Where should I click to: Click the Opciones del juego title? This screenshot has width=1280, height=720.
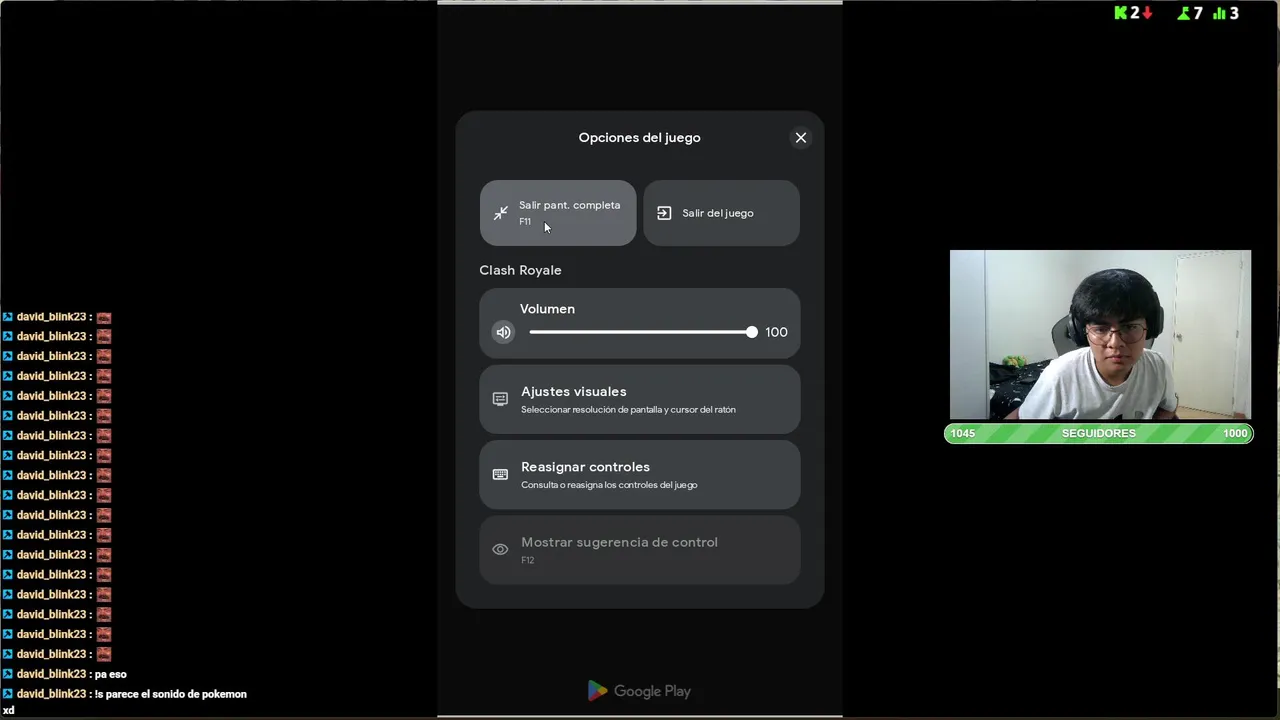639,138
